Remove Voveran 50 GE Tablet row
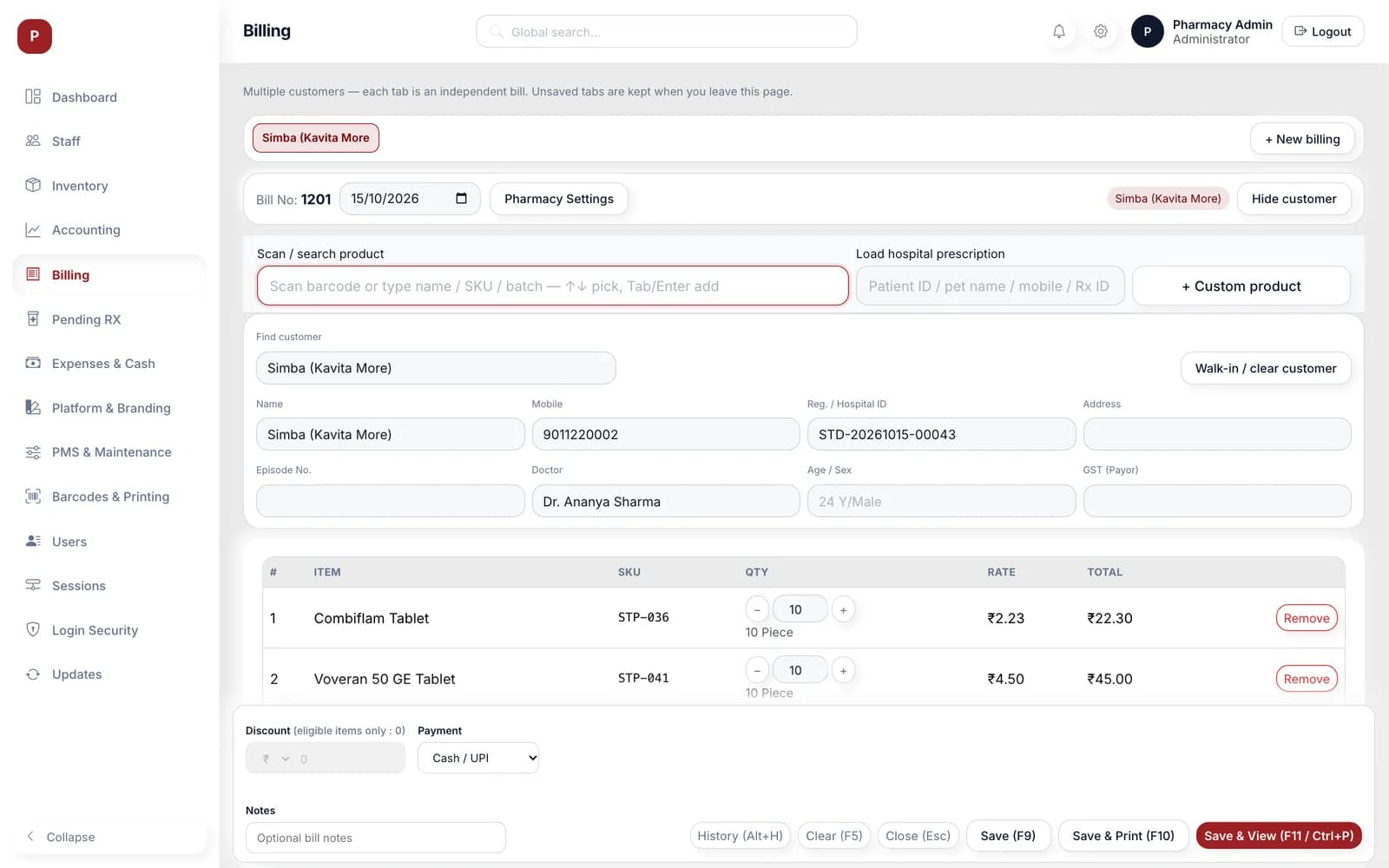The height and width of the screenshot is (868, 1389). [1307, 679]
